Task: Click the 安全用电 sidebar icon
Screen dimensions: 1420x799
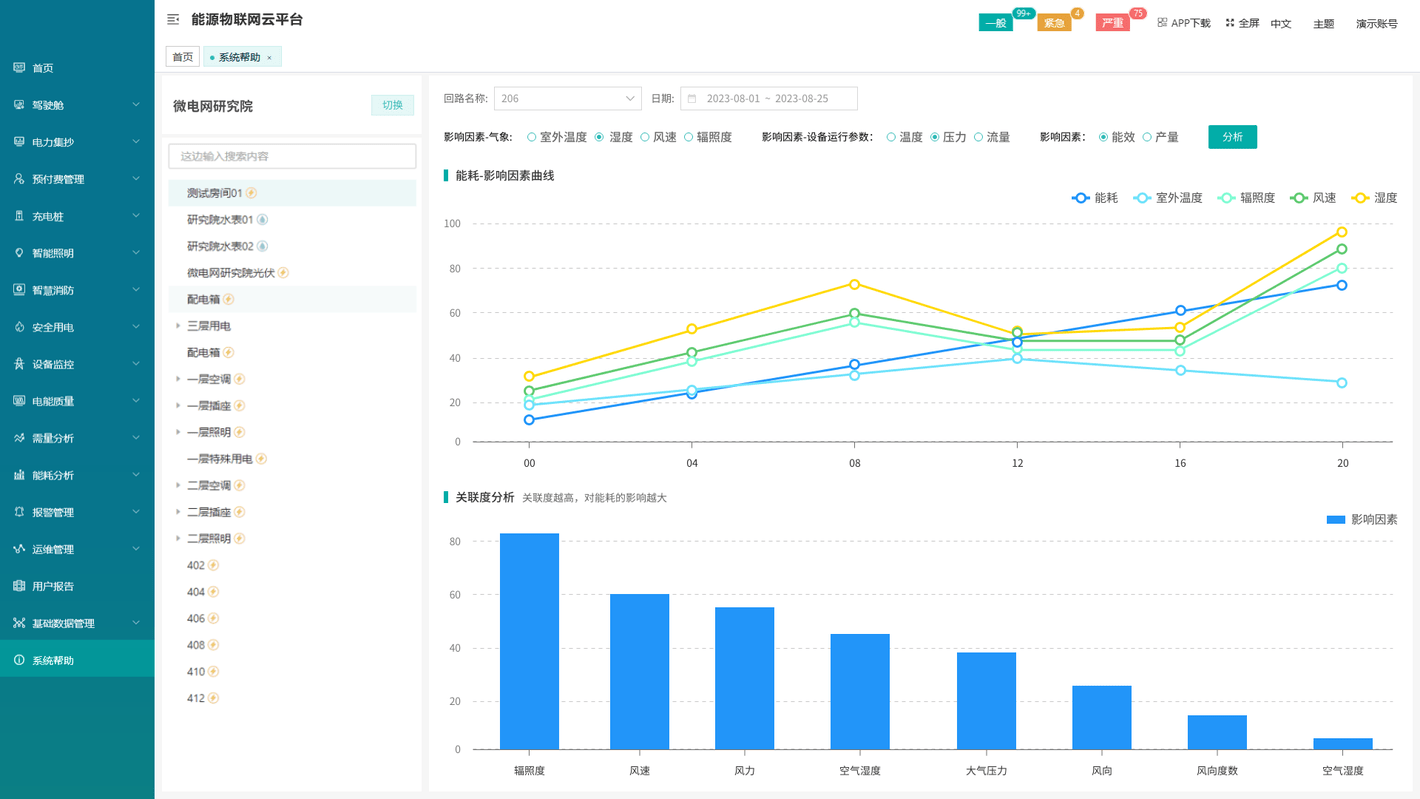Action: (x=19, y=327)
